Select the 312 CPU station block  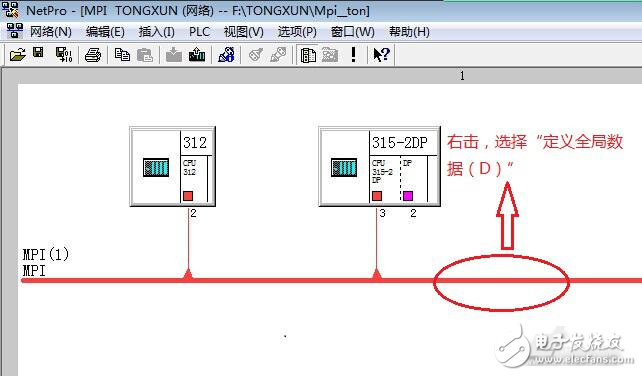(172, 166)
